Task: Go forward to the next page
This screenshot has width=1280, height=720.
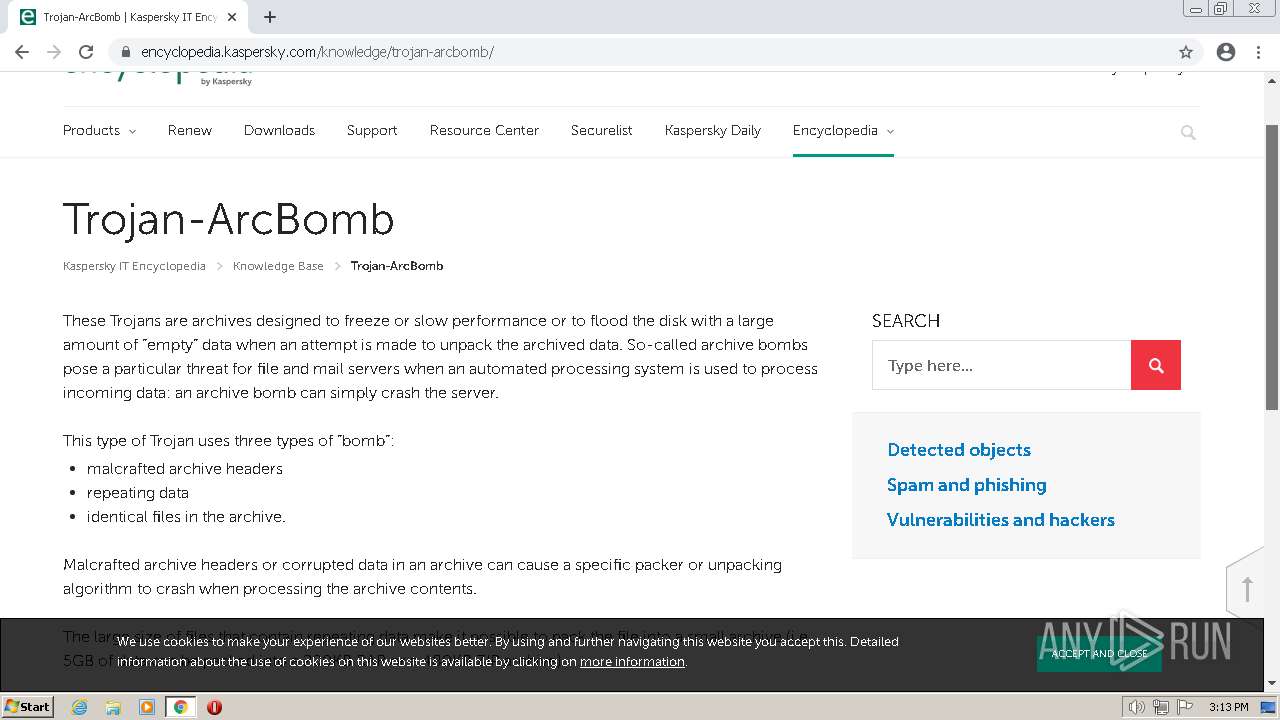Action: 54,52
